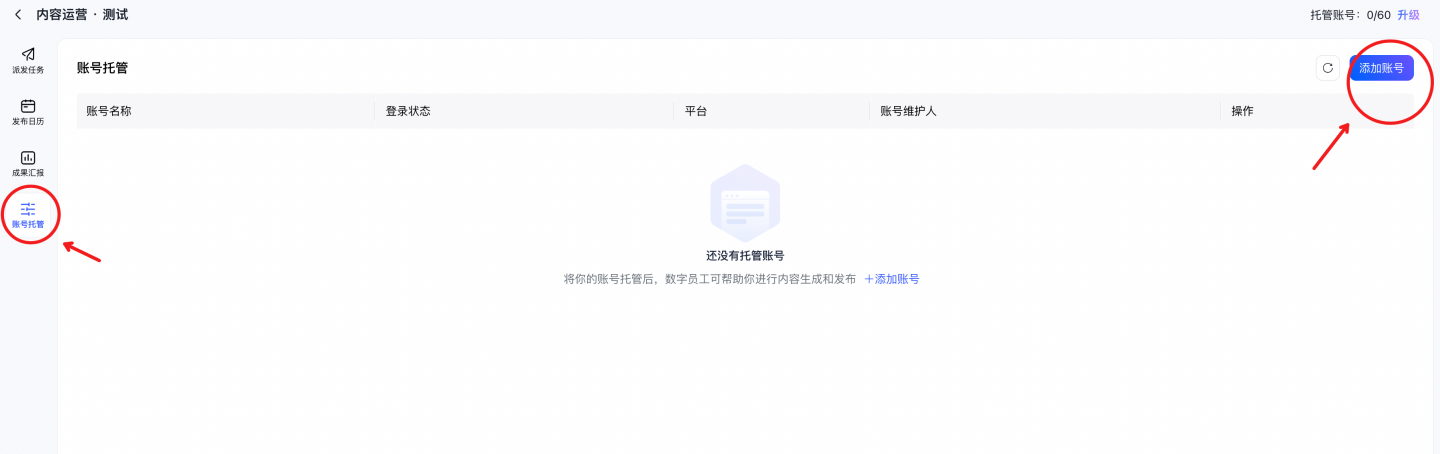The width and height of the screenshot is (1440, 454).
Task: Open the 派发任务 sidebar icon
Action: click(x=28, y=55)
